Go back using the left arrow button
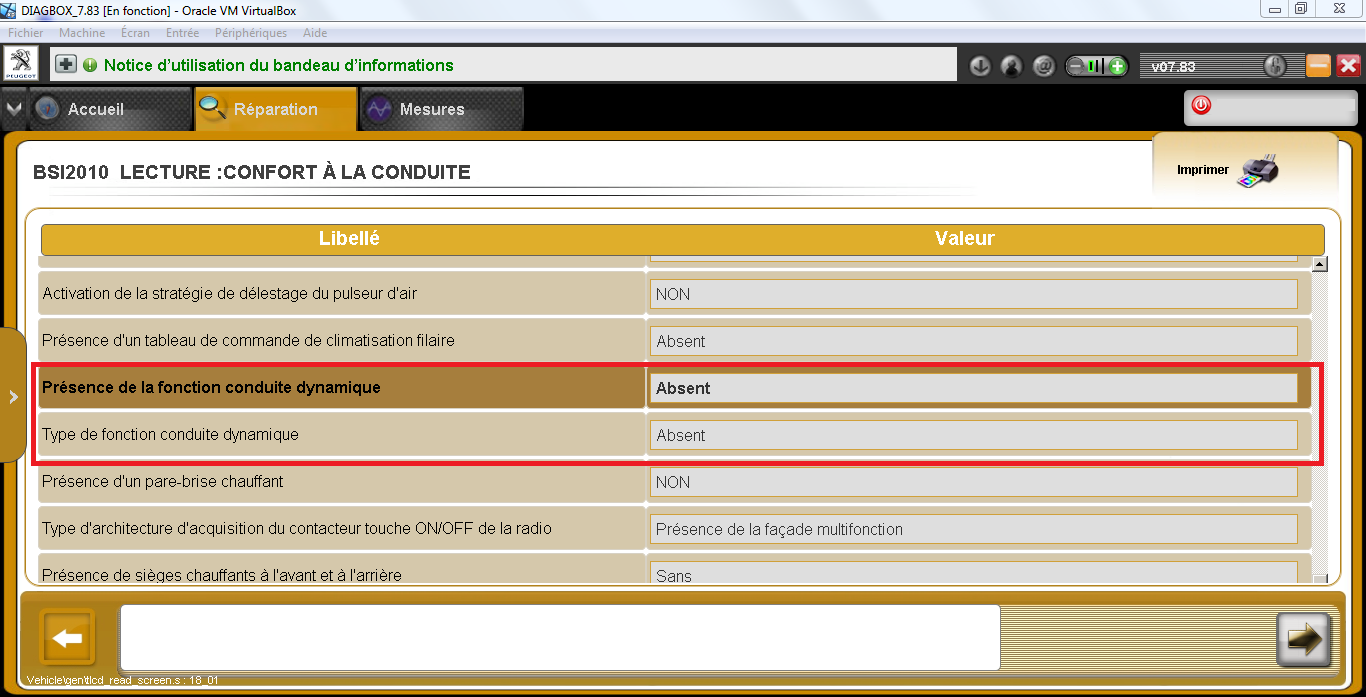Image resolution: width=1366 pixels, height=697 pixels. pyautogui.click(x=67, y=638)
